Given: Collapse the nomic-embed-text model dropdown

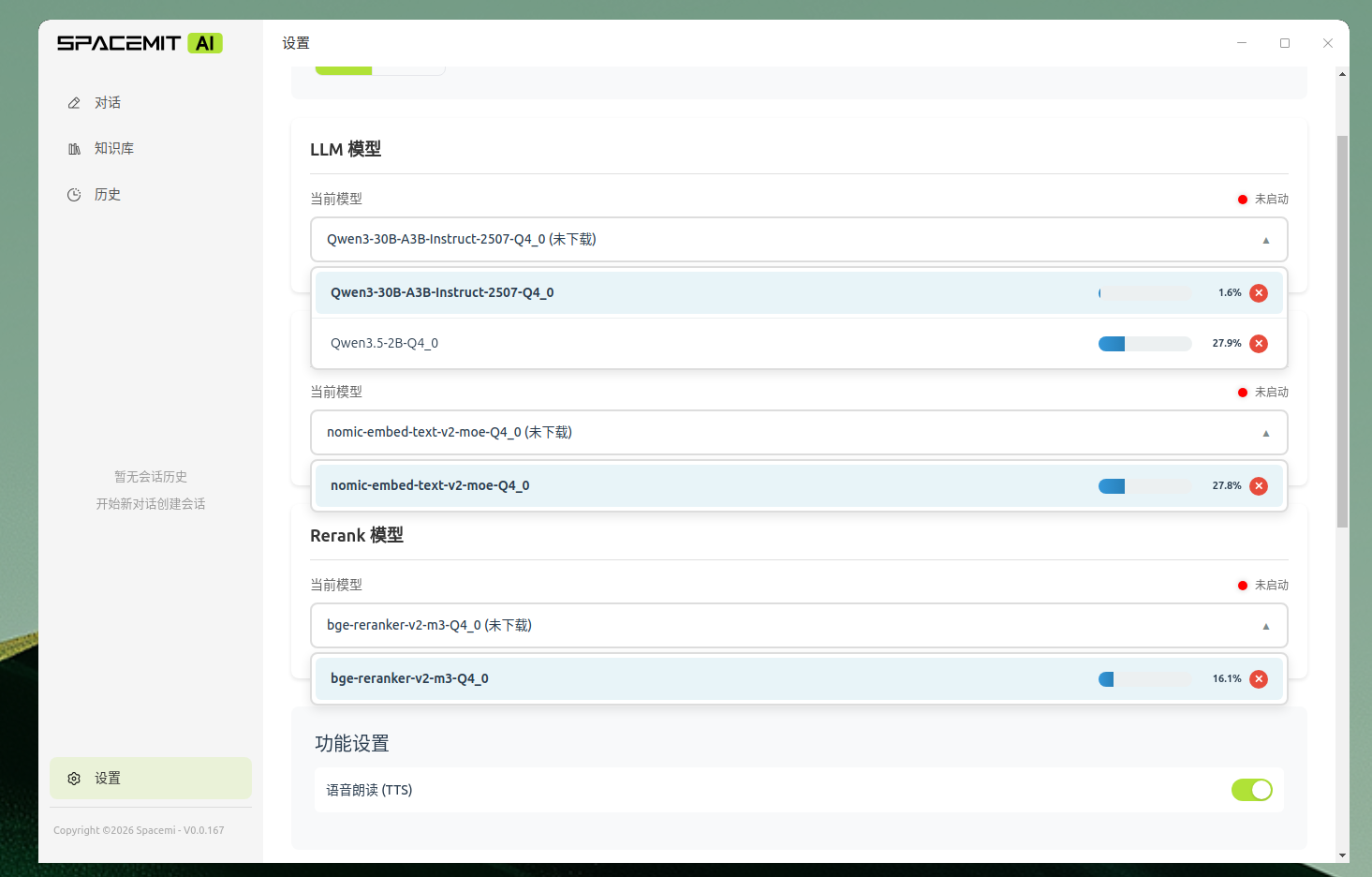Looking at the screenshot, I should (799, 433).
